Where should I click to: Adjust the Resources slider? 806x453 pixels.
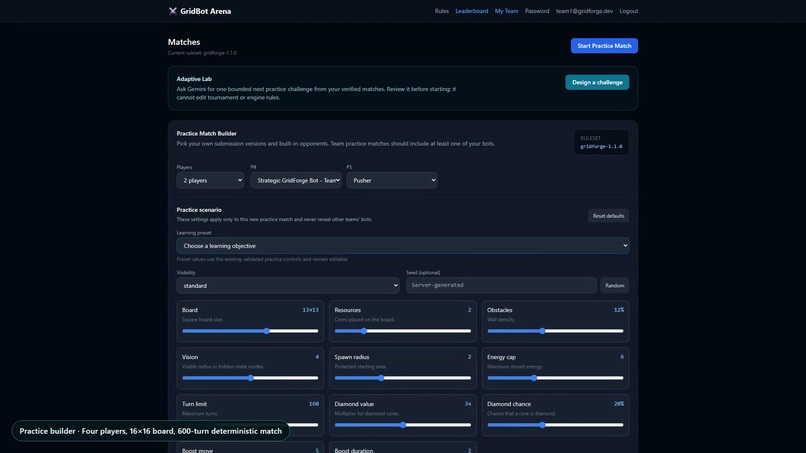[x=402, y=331]
